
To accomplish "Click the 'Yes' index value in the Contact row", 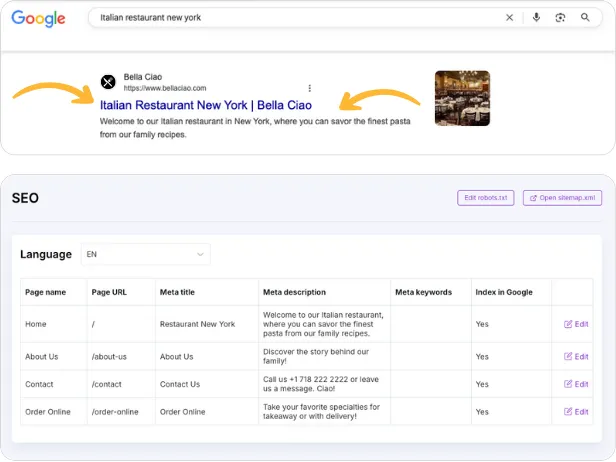I will (482, 384).
